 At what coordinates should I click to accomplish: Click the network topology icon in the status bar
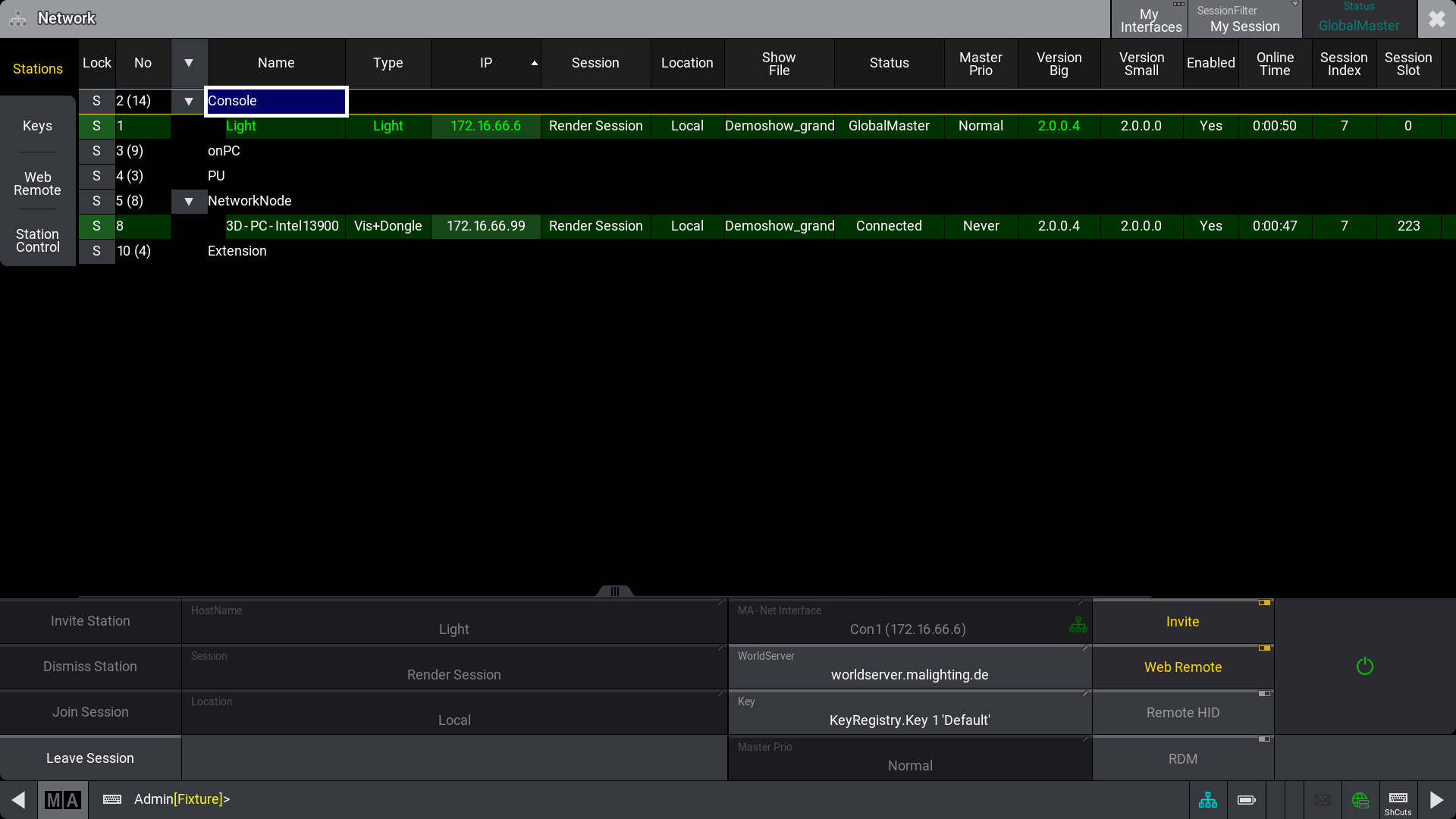pos(1207,799)
